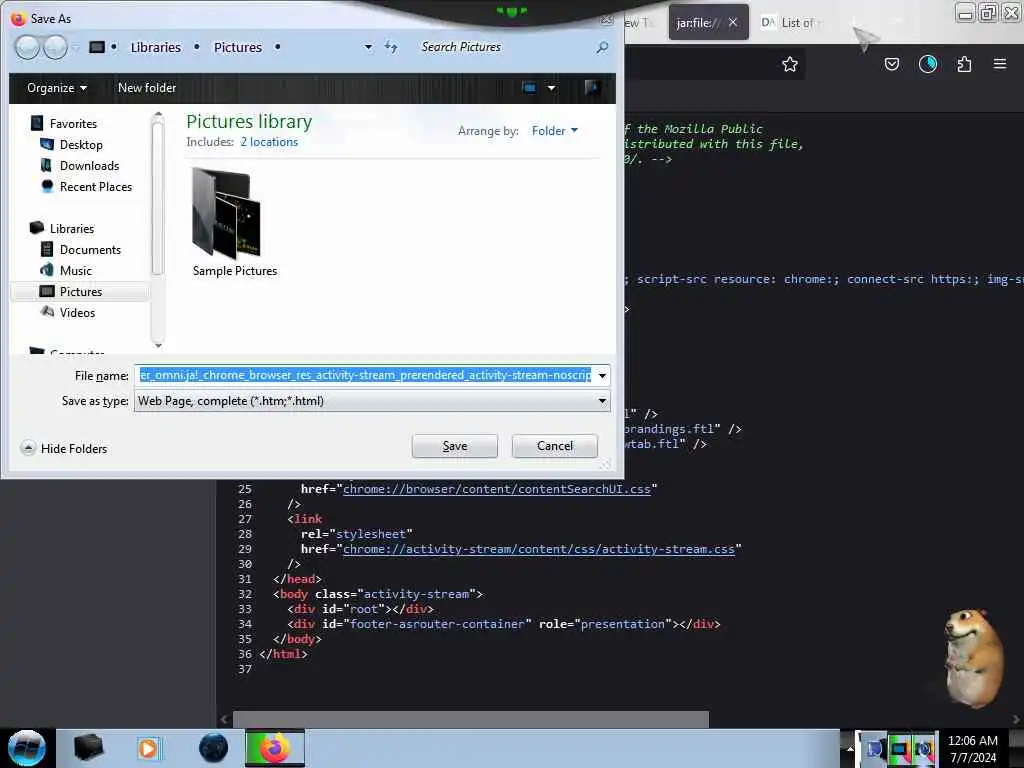
Task: Open the view options dropdown arrow
Action: 552,88
